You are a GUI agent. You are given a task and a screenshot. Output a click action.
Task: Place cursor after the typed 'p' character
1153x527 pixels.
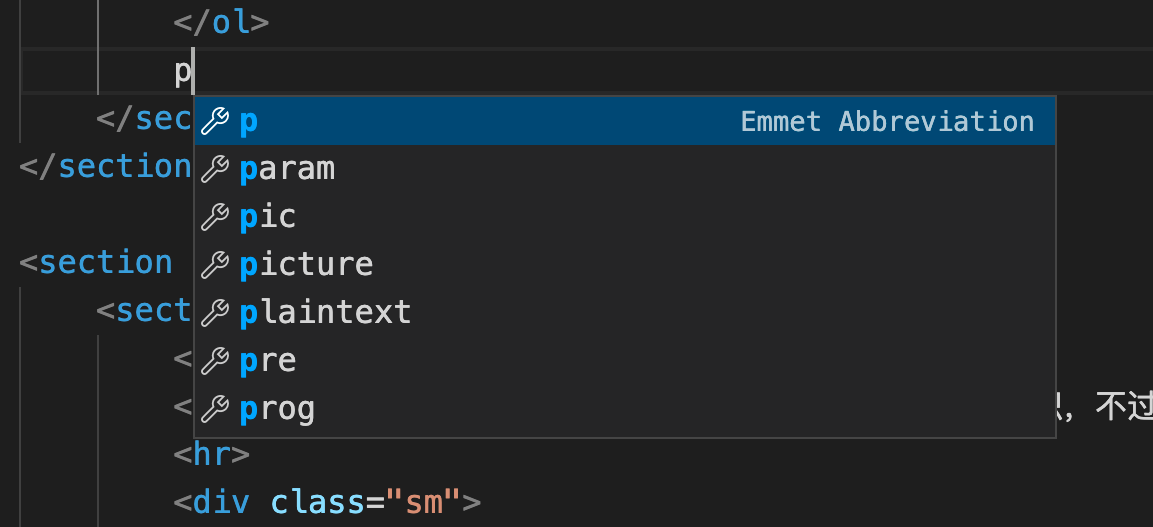point(192,72)
